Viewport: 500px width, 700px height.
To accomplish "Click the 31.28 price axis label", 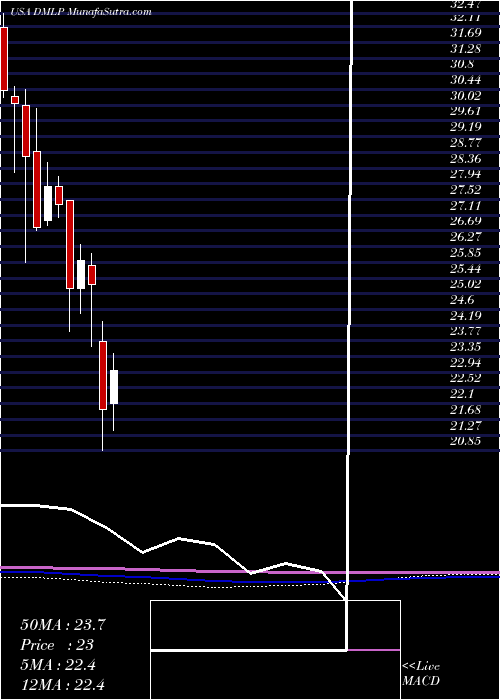I will tap(465, 49).
